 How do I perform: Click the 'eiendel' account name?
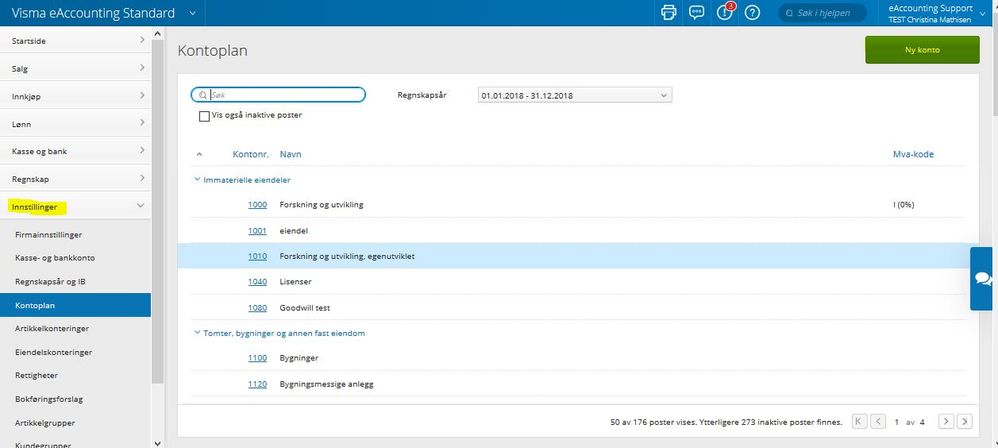pyautogui.click(x=293, y=230)
